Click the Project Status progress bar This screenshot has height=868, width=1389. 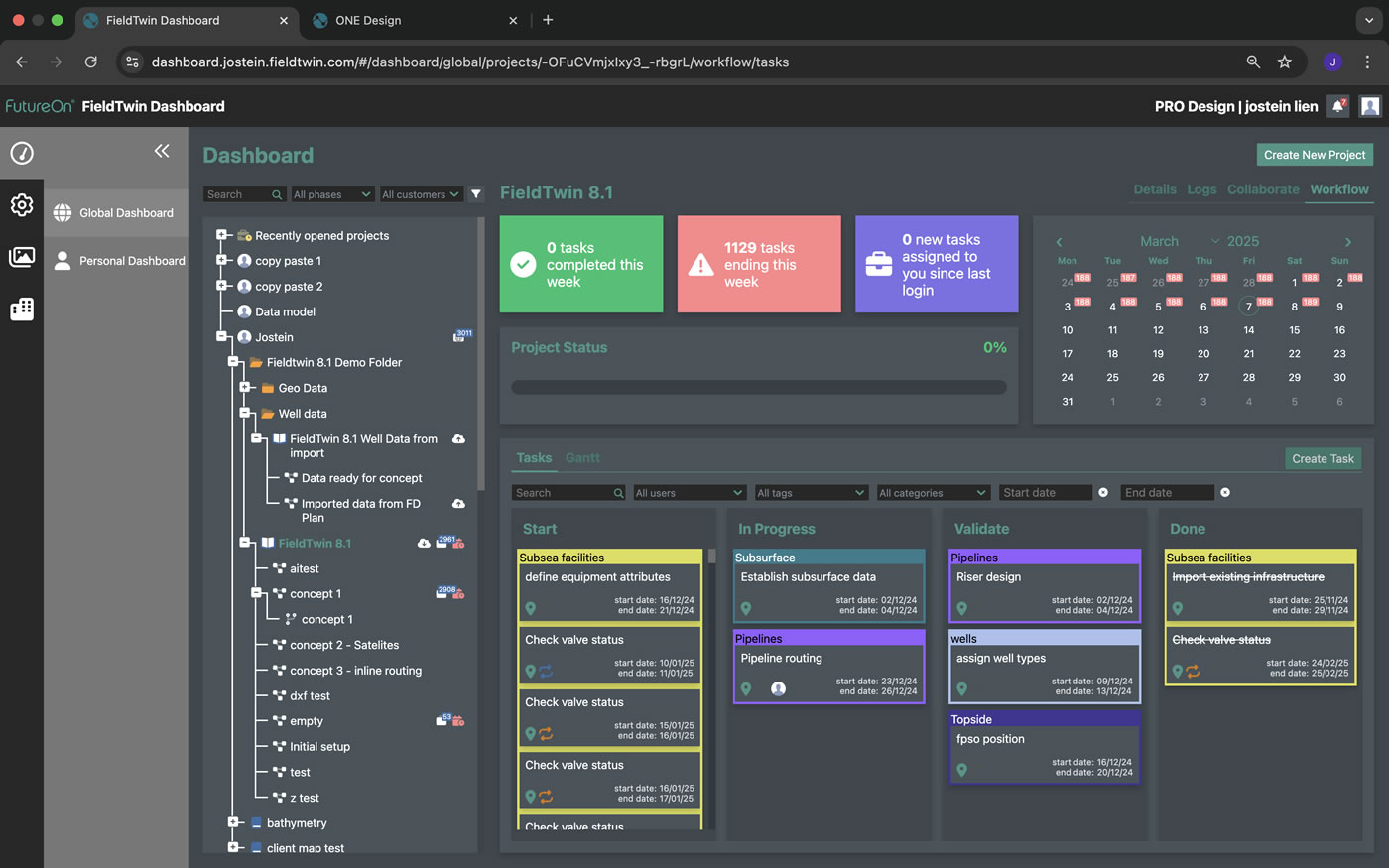pyautogui.click(x=758, y=388)
